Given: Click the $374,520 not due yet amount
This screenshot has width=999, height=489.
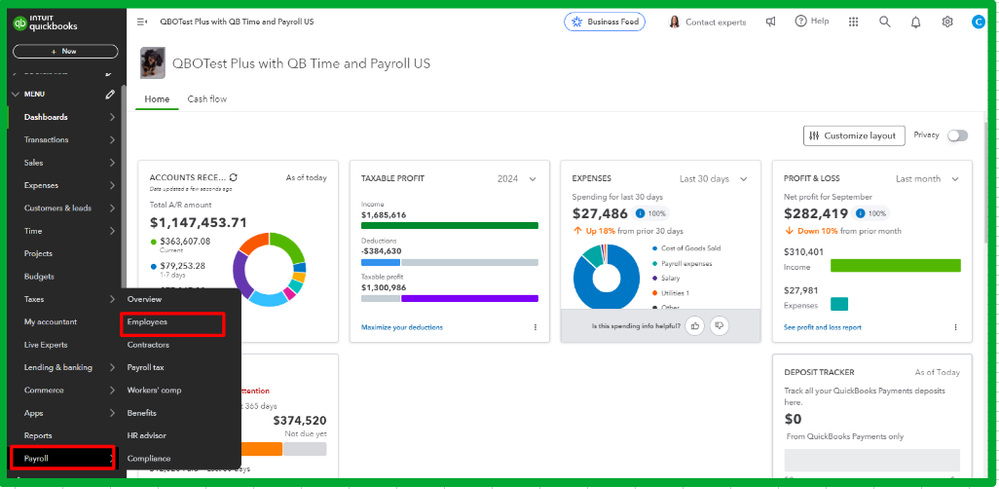Looking at the screenshot, I should click(299, 420).
